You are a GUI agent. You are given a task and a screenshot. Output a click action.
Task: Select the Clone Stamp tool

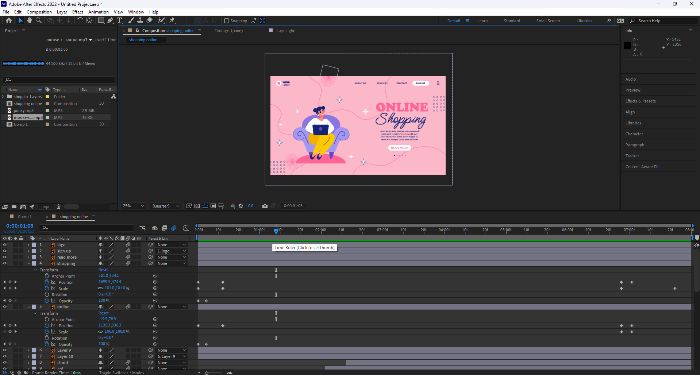140,21
